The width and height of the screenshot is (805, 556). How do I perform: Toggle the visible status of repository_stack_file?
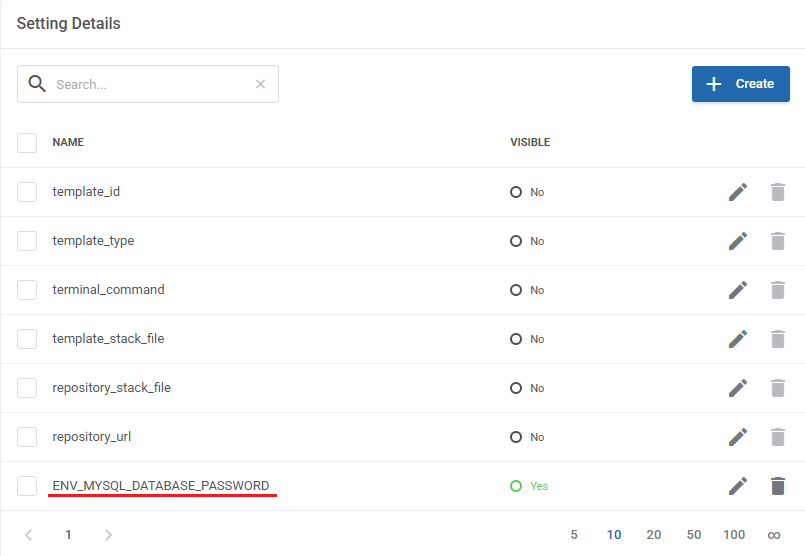(527, 388)
